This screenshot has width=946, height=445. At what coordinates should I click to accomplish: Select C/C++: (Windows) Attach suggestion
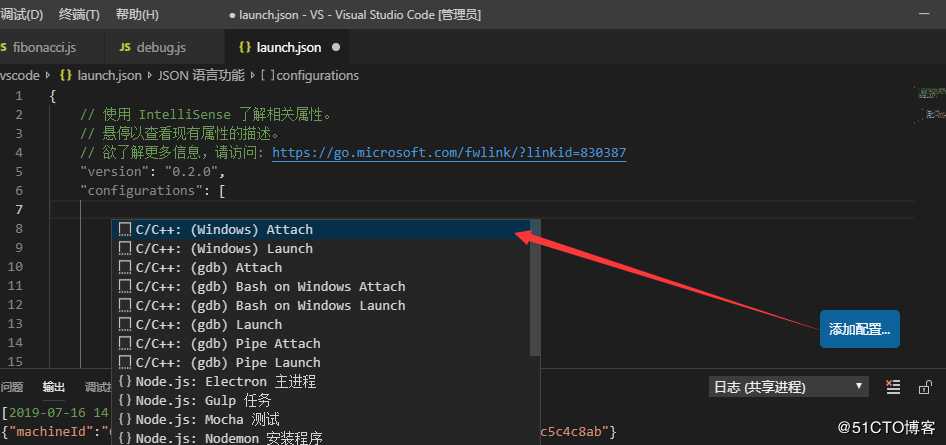pos(321,230)
